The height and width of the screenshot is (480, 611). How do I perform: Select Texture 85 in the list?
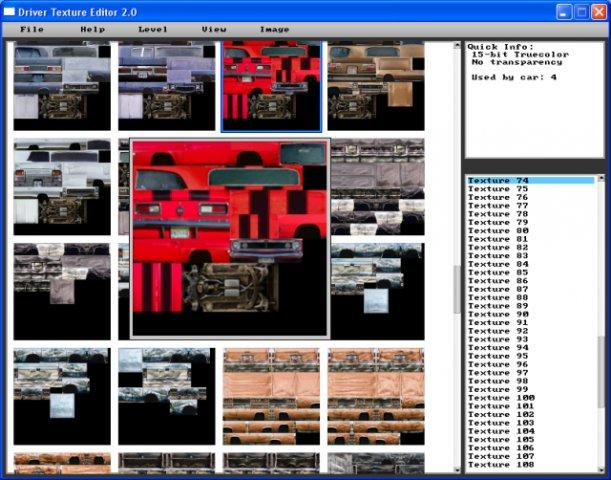coord(531,272)
